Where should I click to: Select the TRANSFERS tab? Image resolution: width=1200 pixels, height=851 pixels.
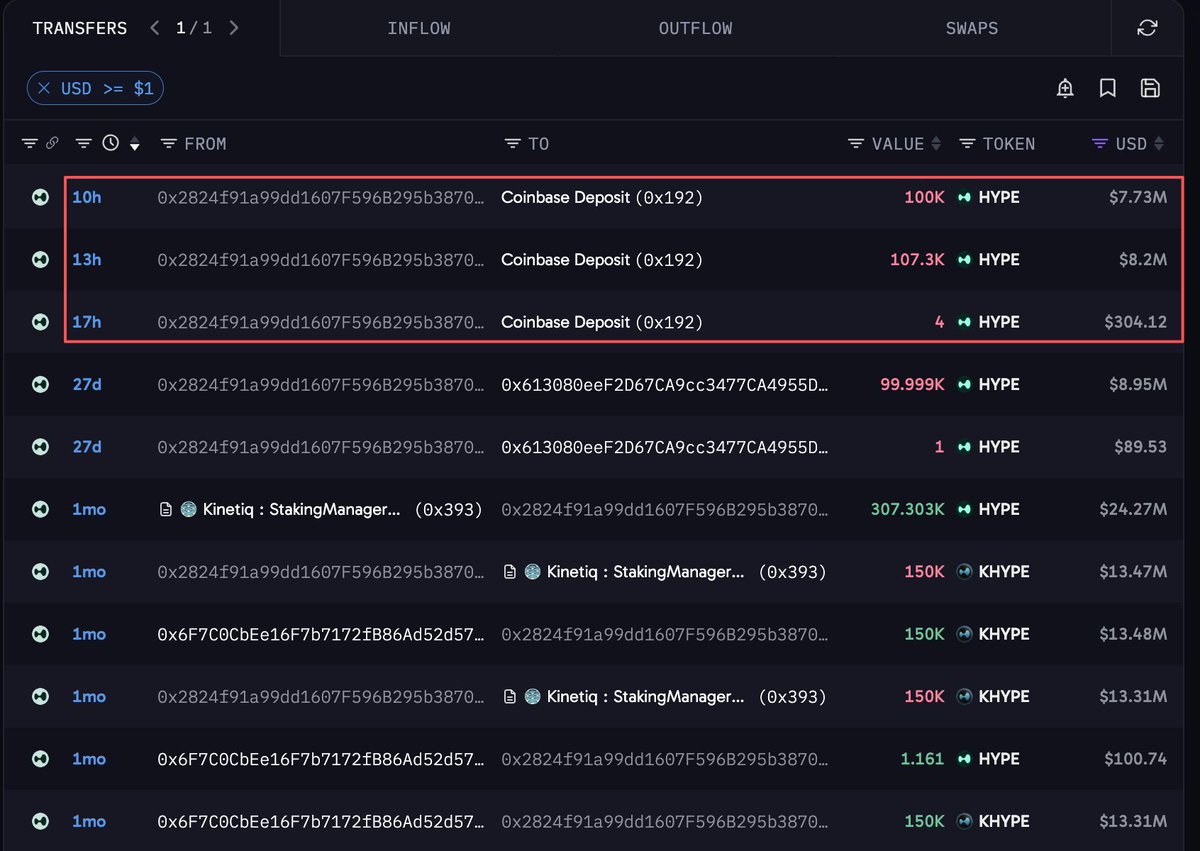(x=80, y=28)
